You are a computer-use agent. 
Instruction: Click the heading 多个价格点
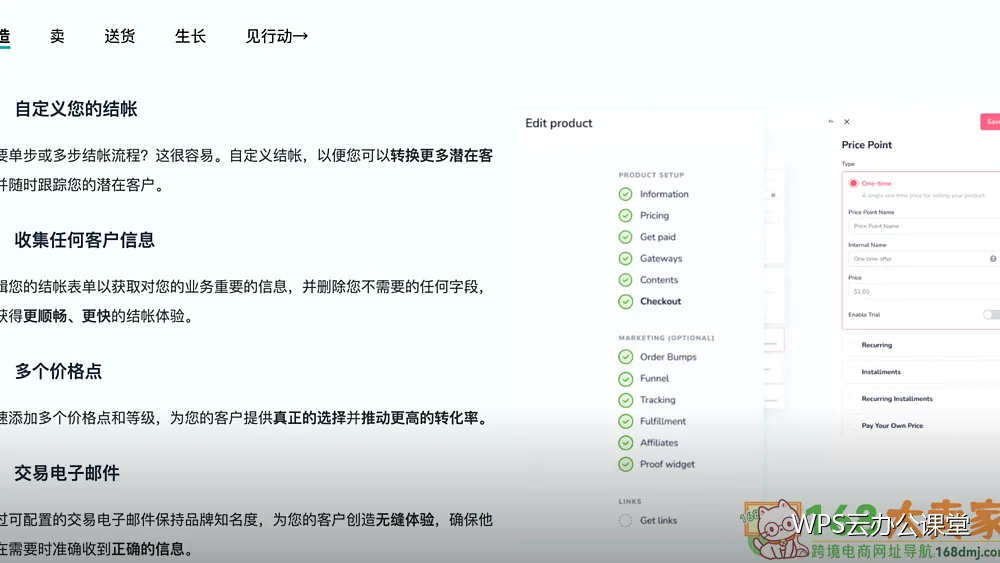coord(58,371)
